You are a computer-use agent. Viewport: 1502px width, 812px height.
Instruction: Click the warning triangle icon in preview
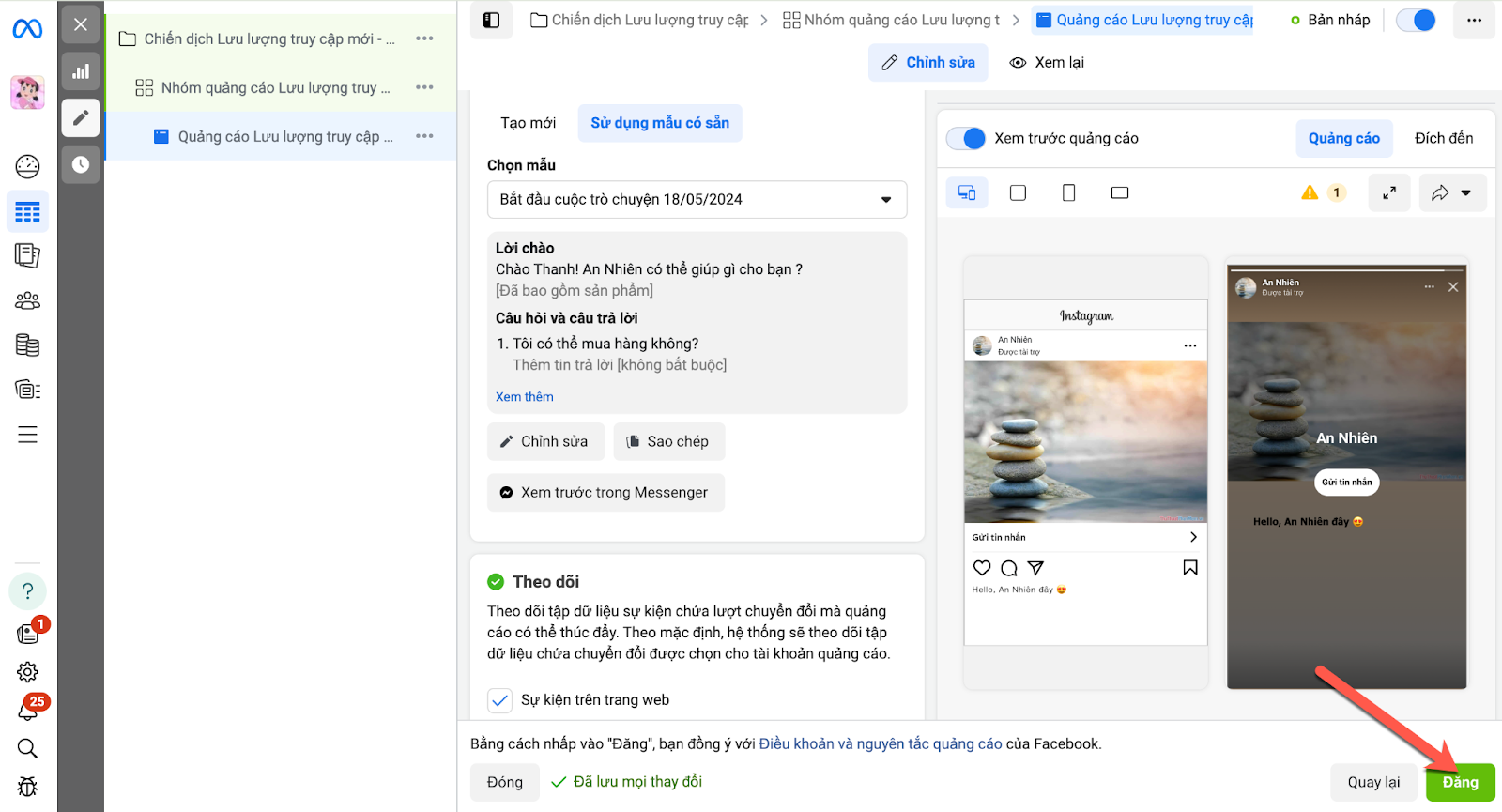coord(1310,192)
